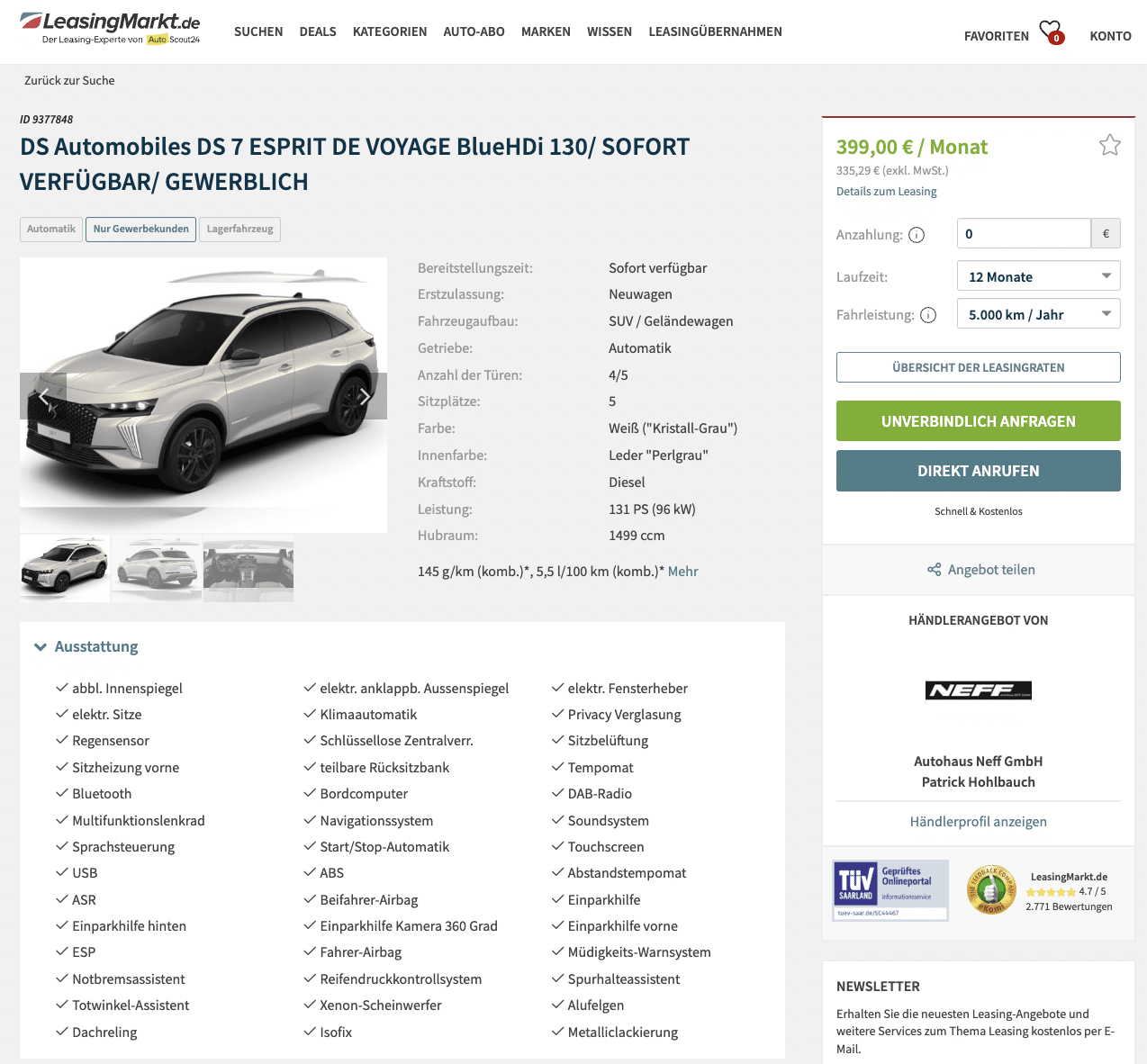
Task: Click ÜBERSICHT DER LEASINGRATEN button
Action: pyautogui.click(x=979, y=367)
